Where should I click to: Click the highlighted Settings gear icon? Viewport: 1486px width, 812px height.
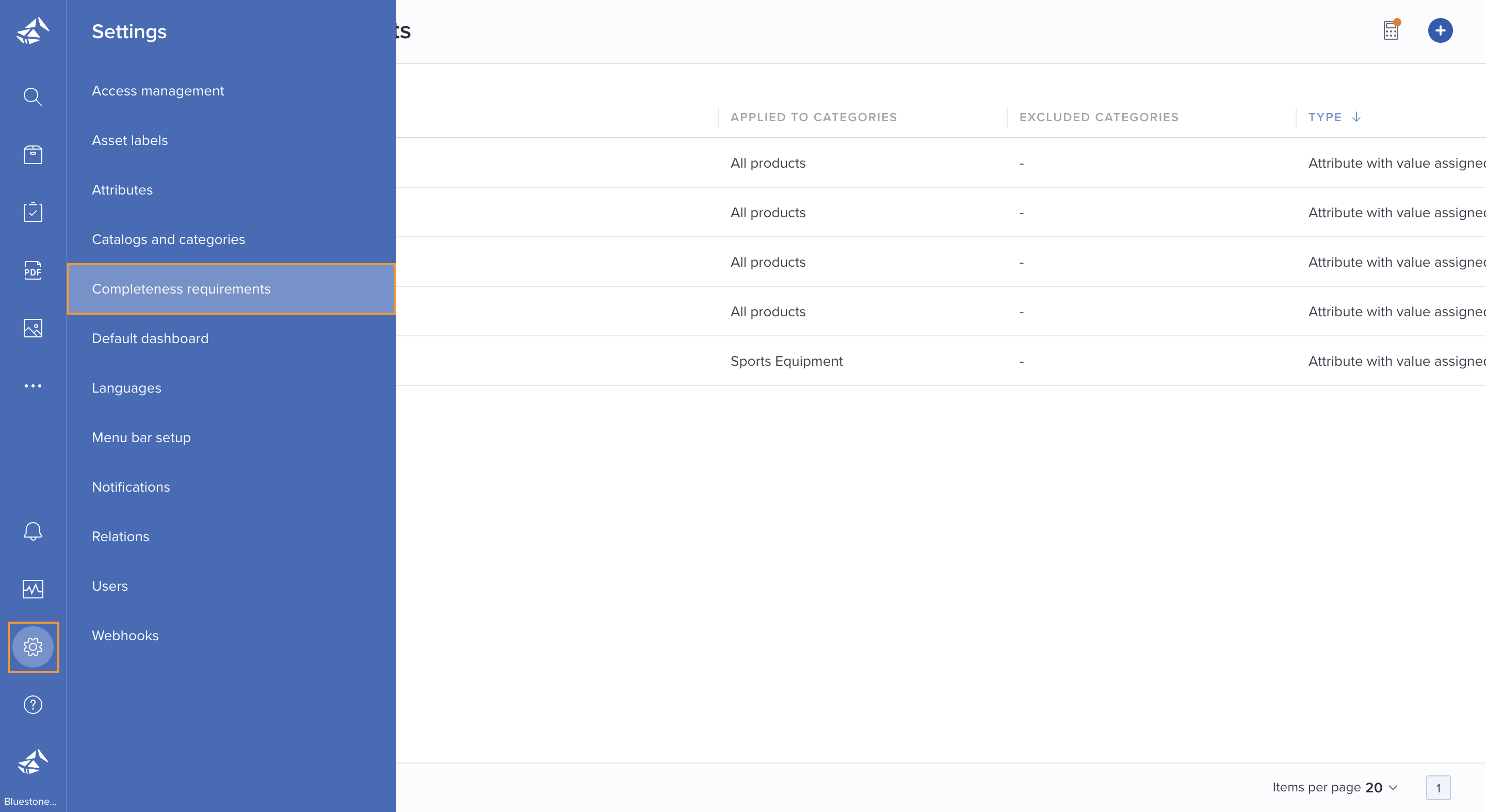33,647
